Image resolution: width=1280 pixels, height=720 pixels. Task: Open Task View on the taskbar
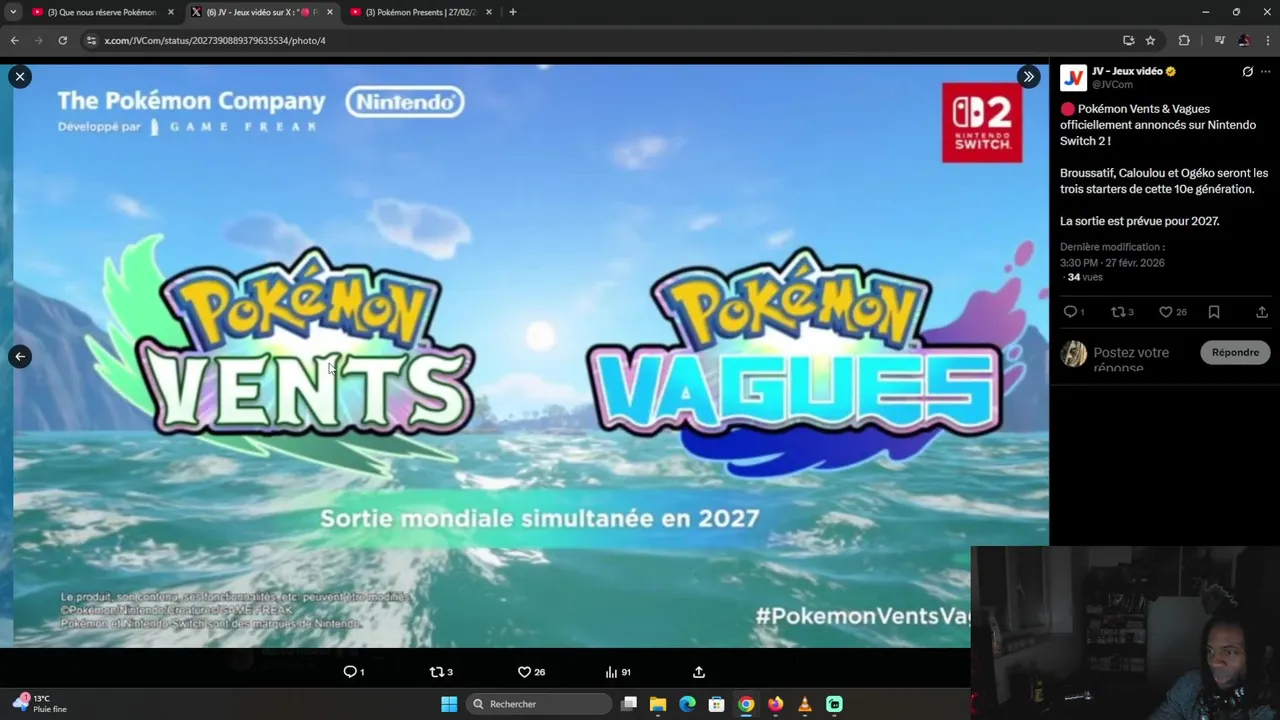click(629, 704)
